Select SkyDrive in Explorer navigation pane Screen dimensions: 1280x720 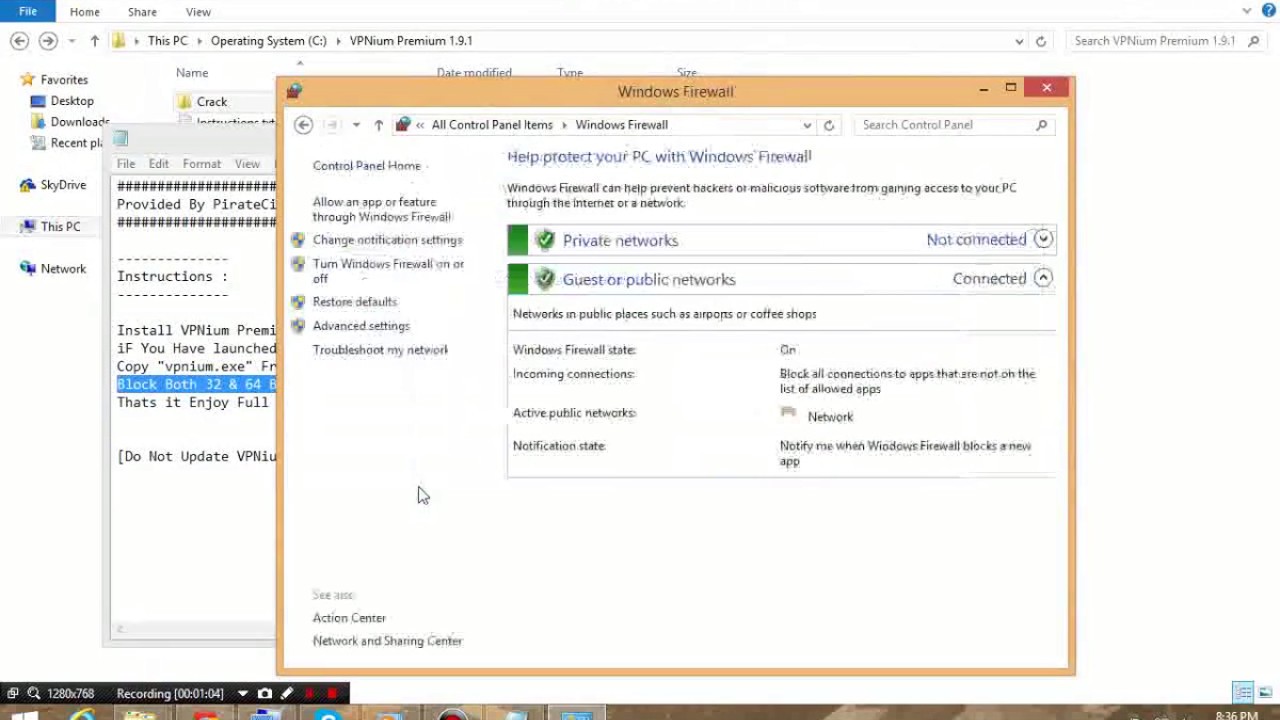(63, 185)
